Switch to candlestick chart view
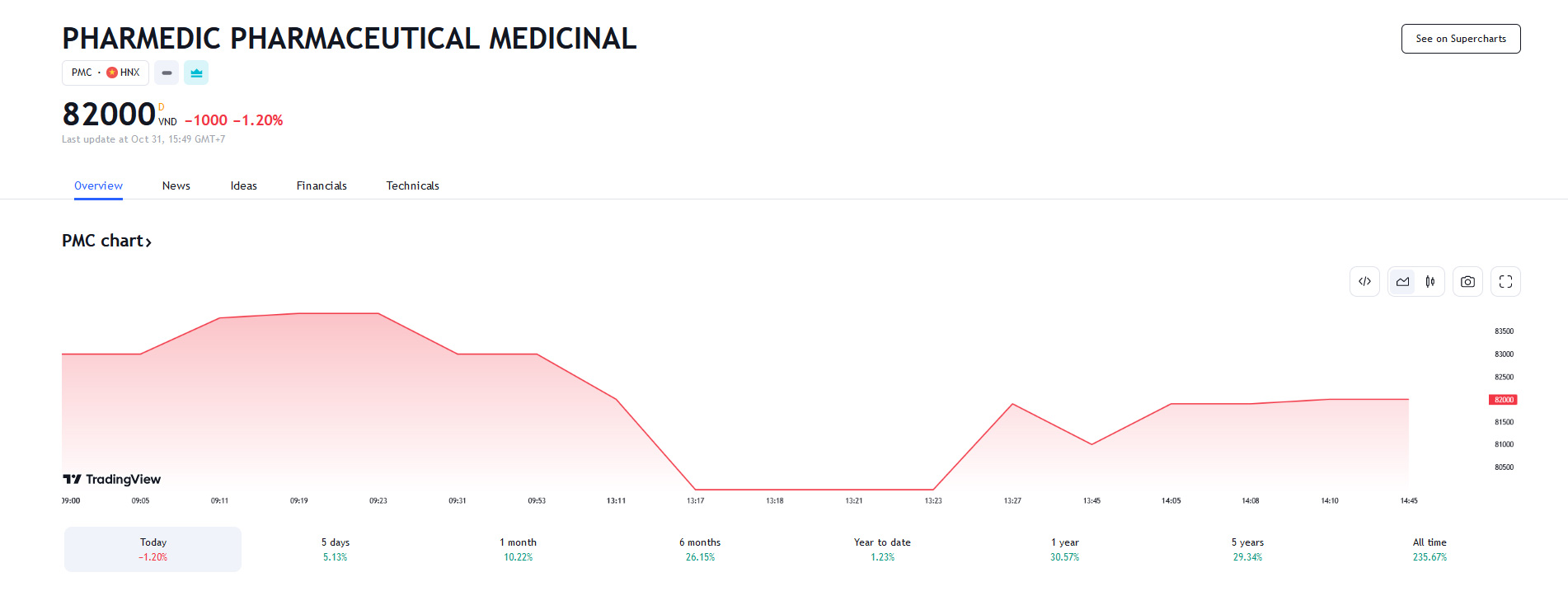Screen dimensions: 1568x610 [1430, 282]
